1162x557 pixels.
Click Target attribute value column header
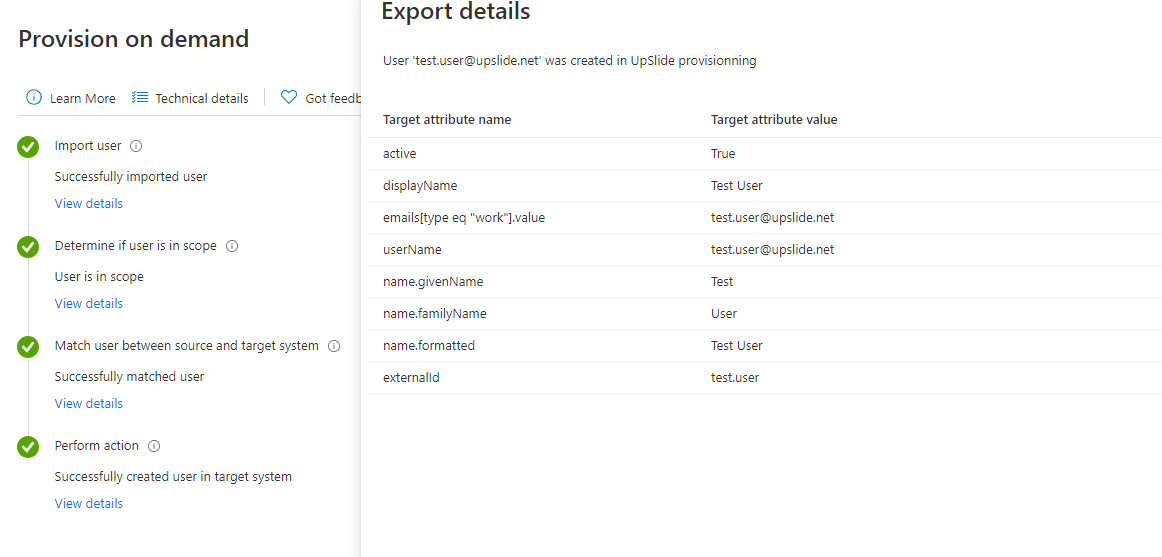click(x=774, y=119)
